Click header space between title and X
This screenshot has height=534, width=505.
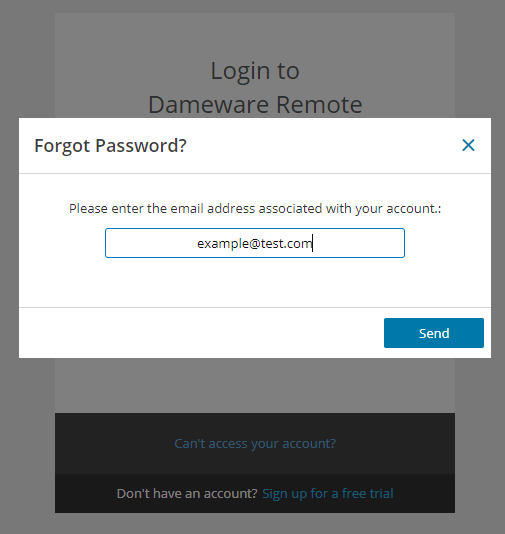[323, 146]
